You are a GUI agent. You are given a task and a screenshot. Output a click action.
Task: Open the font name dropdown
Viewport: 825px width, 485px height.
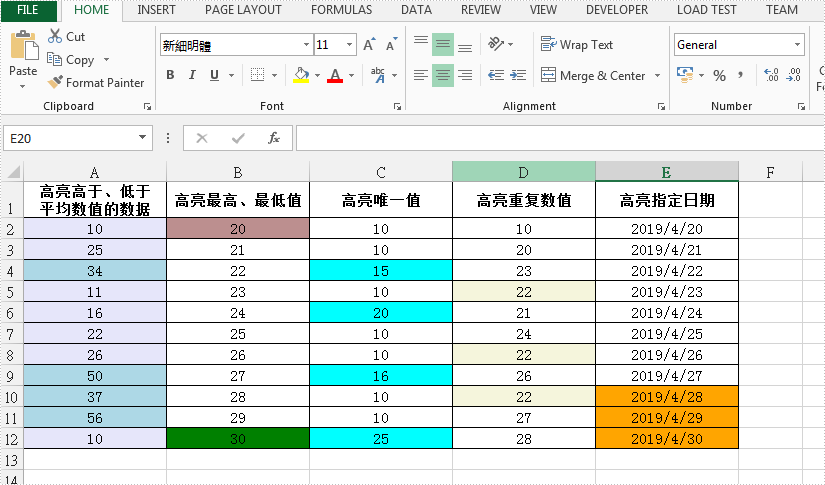[x=306, y=45]
